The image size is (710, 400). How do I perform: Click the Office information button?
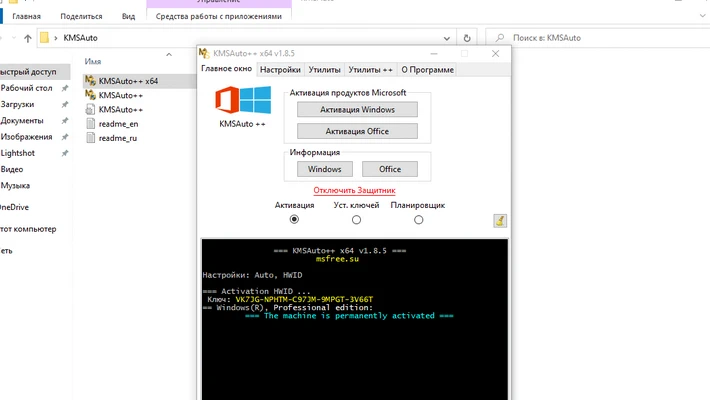pos(390,169)
